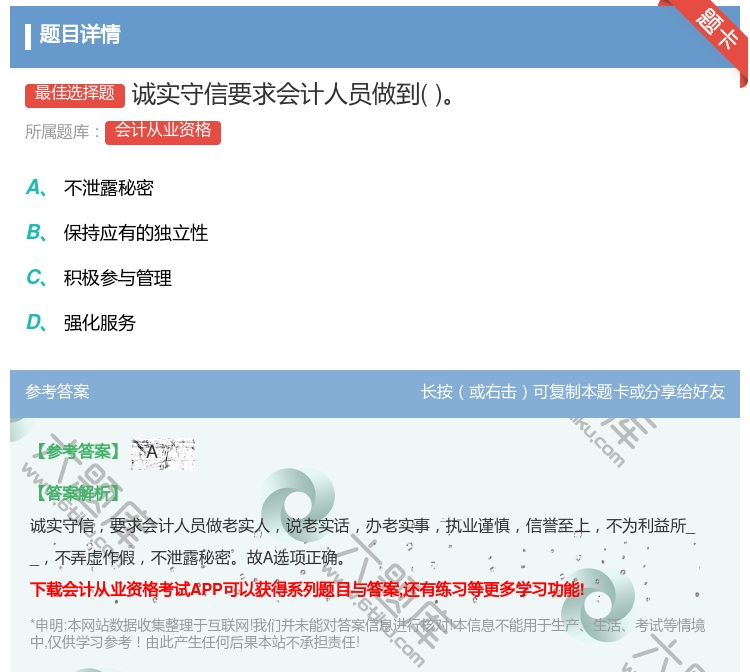Click the letter C option marker
Image resolution: width=750 pixels, height=672 pixels.
coord(36,277)
